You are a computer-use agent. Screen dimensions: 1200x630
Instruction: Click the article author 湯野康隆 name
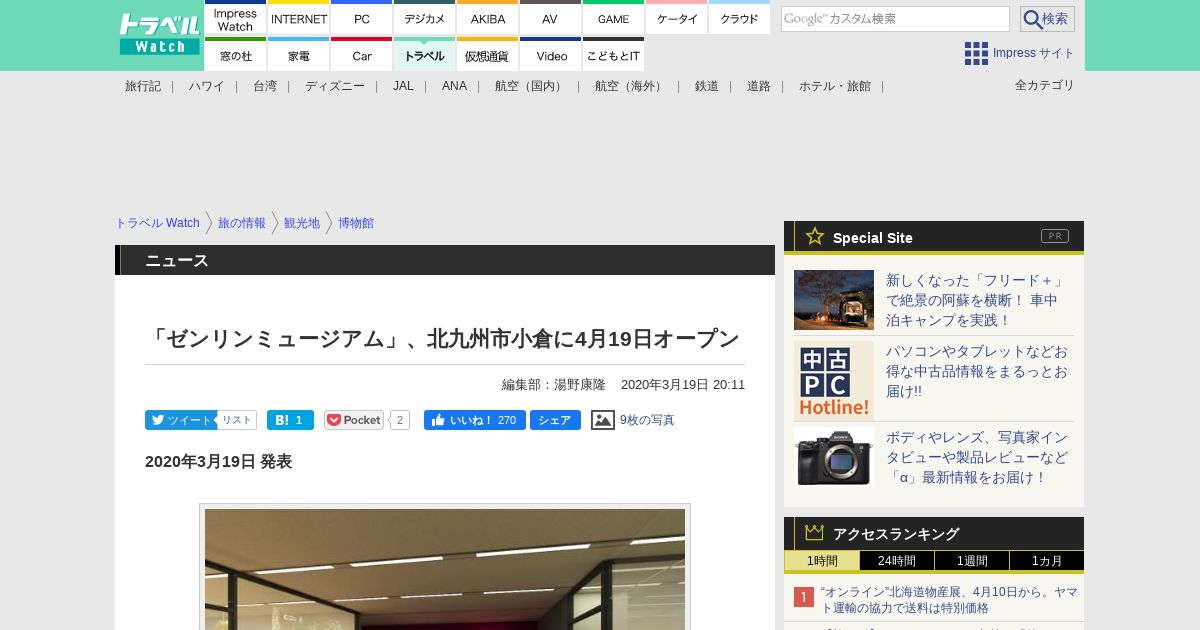(x=580, y=385)
